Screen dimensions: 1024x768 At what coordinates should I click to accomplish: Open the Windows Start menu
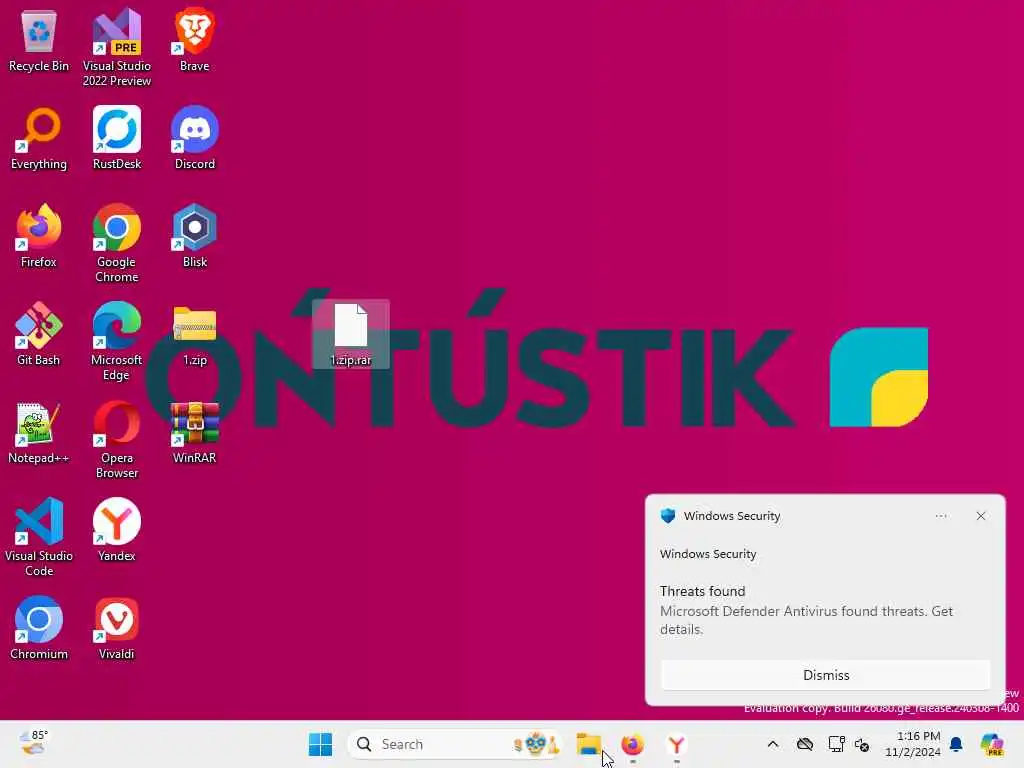(x=320, y=744)
